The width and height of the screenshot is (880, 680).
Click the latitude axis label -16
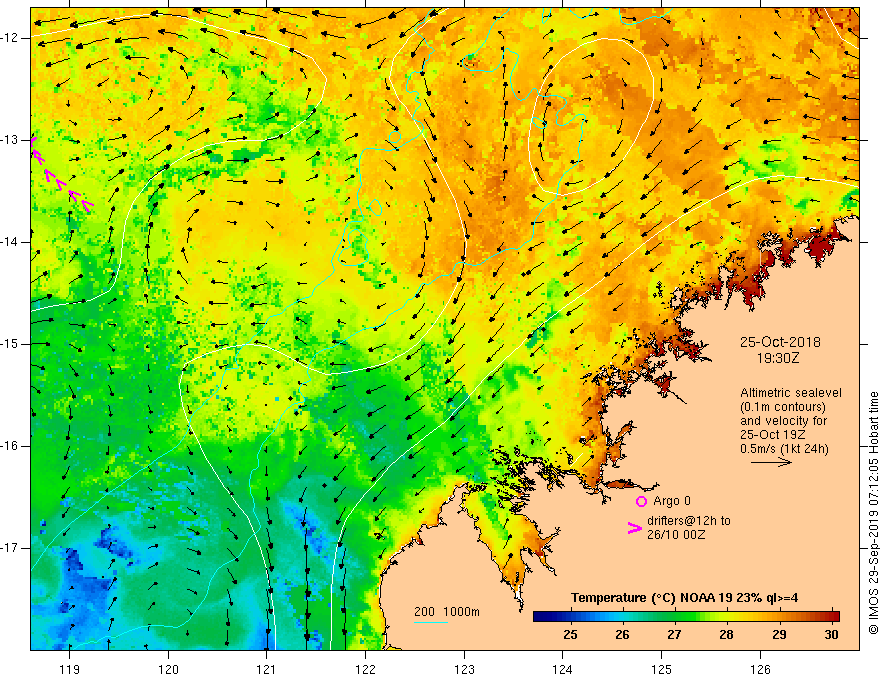10,446
